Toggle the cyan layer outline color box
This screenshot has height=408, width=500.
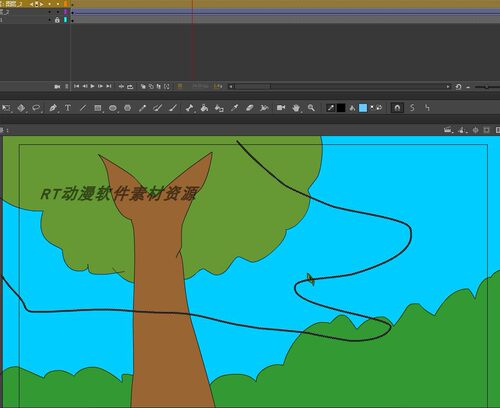[x=66, y=20]
